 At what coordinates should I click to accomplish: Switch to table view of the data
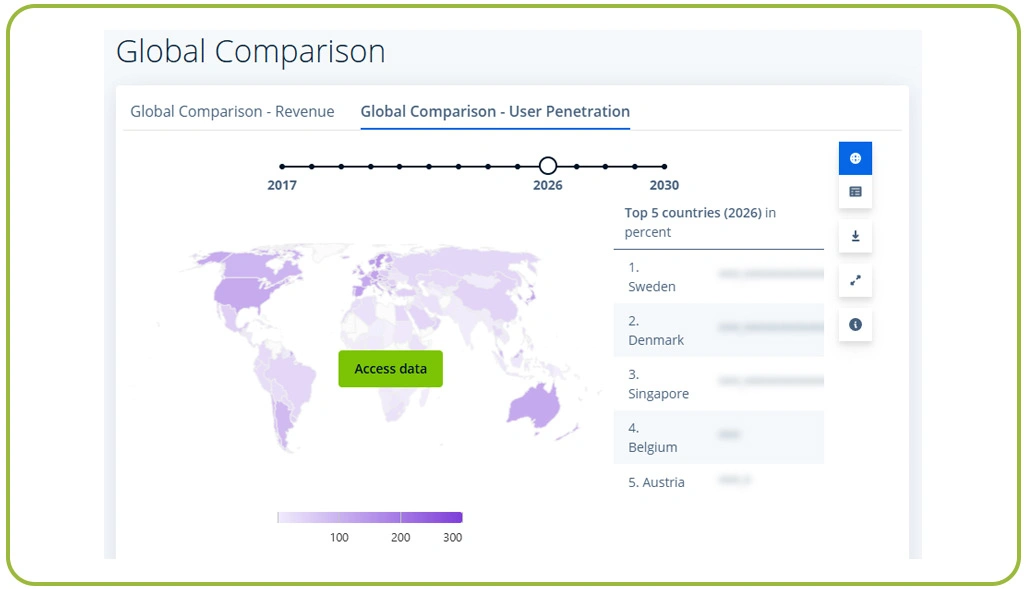click(855, 192)
